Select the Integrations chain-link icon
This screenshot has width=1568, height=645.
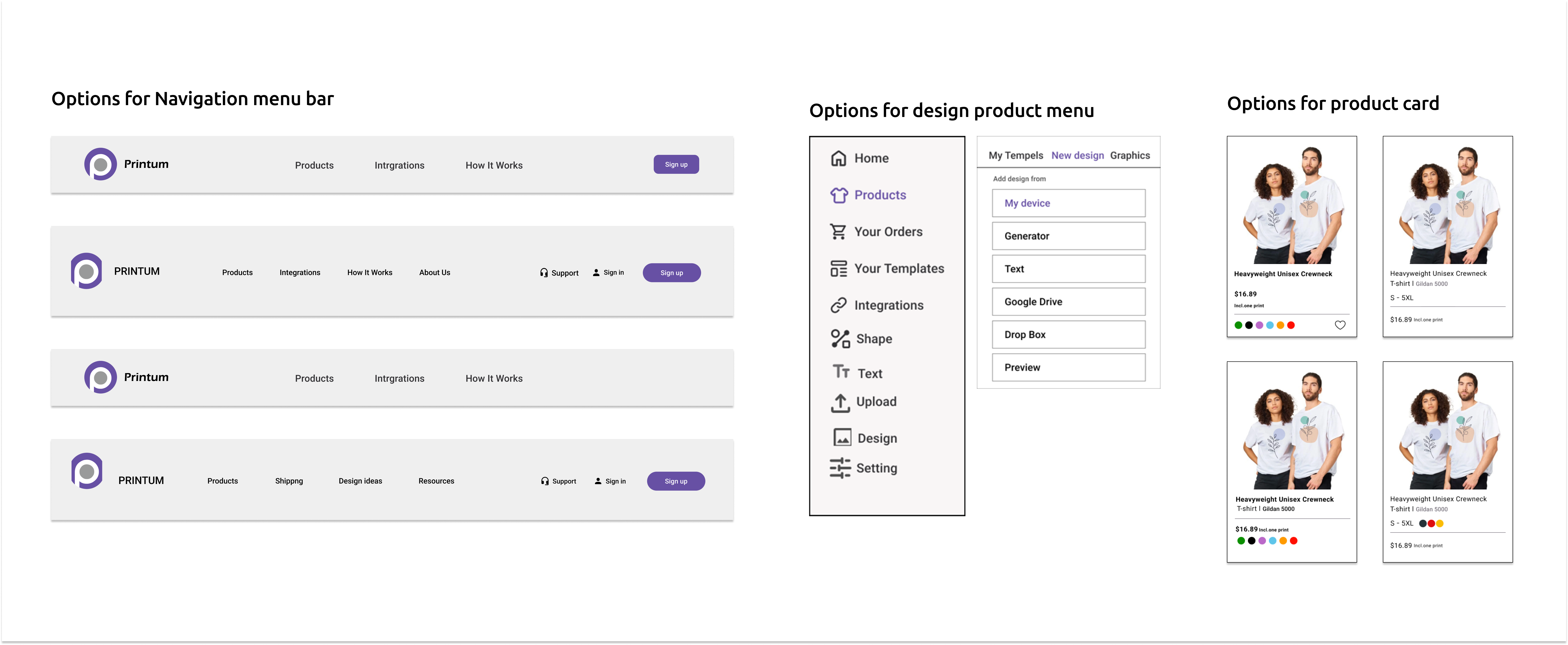[x=838, y=305]
